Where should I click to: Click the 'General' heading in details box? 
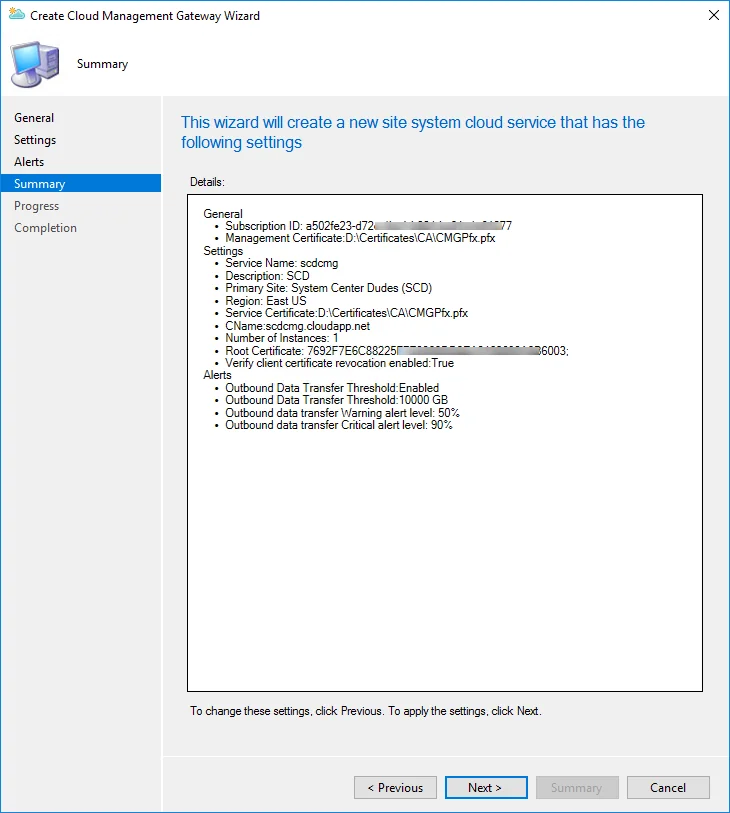[222, 214]
